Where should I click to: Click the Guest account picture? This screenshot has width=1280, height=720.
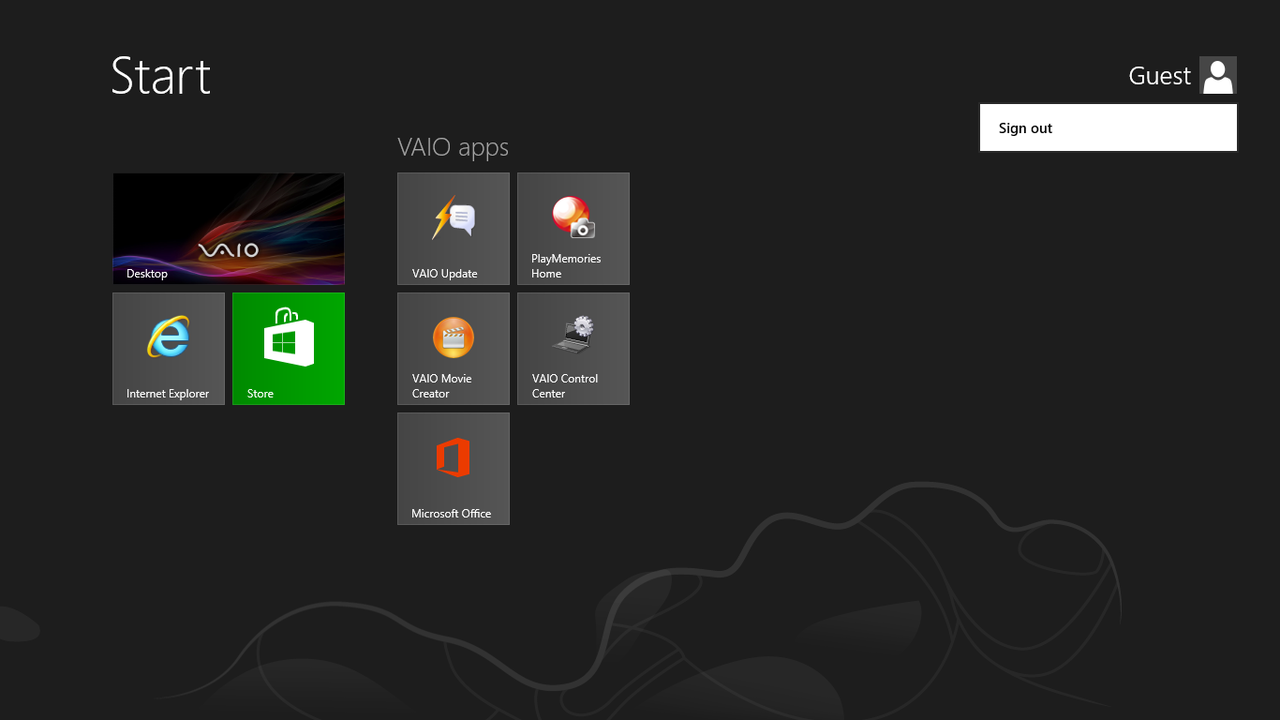tap(1218, 75)
